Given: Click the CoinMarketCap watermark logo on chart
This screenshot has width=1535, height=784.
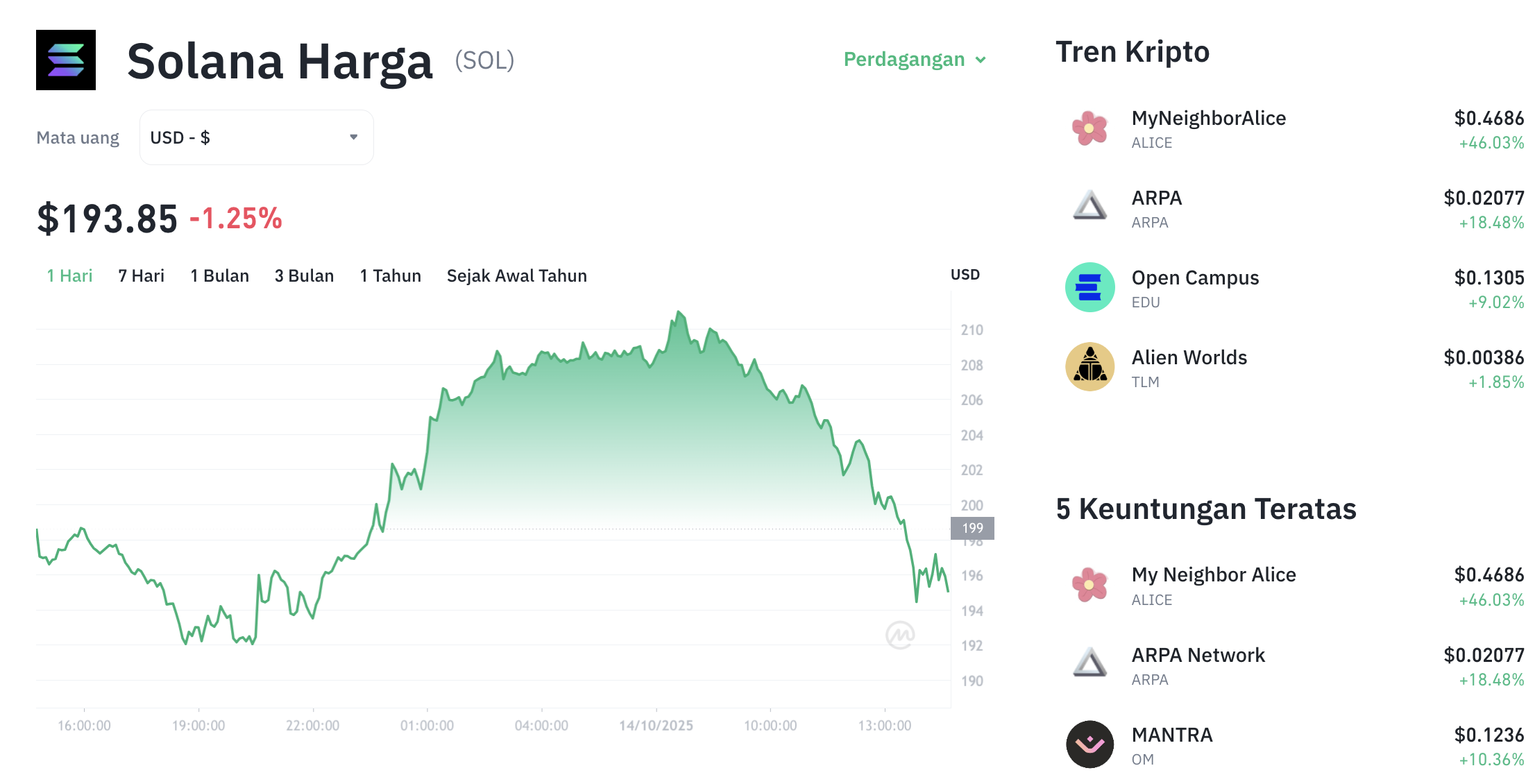Looking at the screenshot, I should (x=900, y=635).
